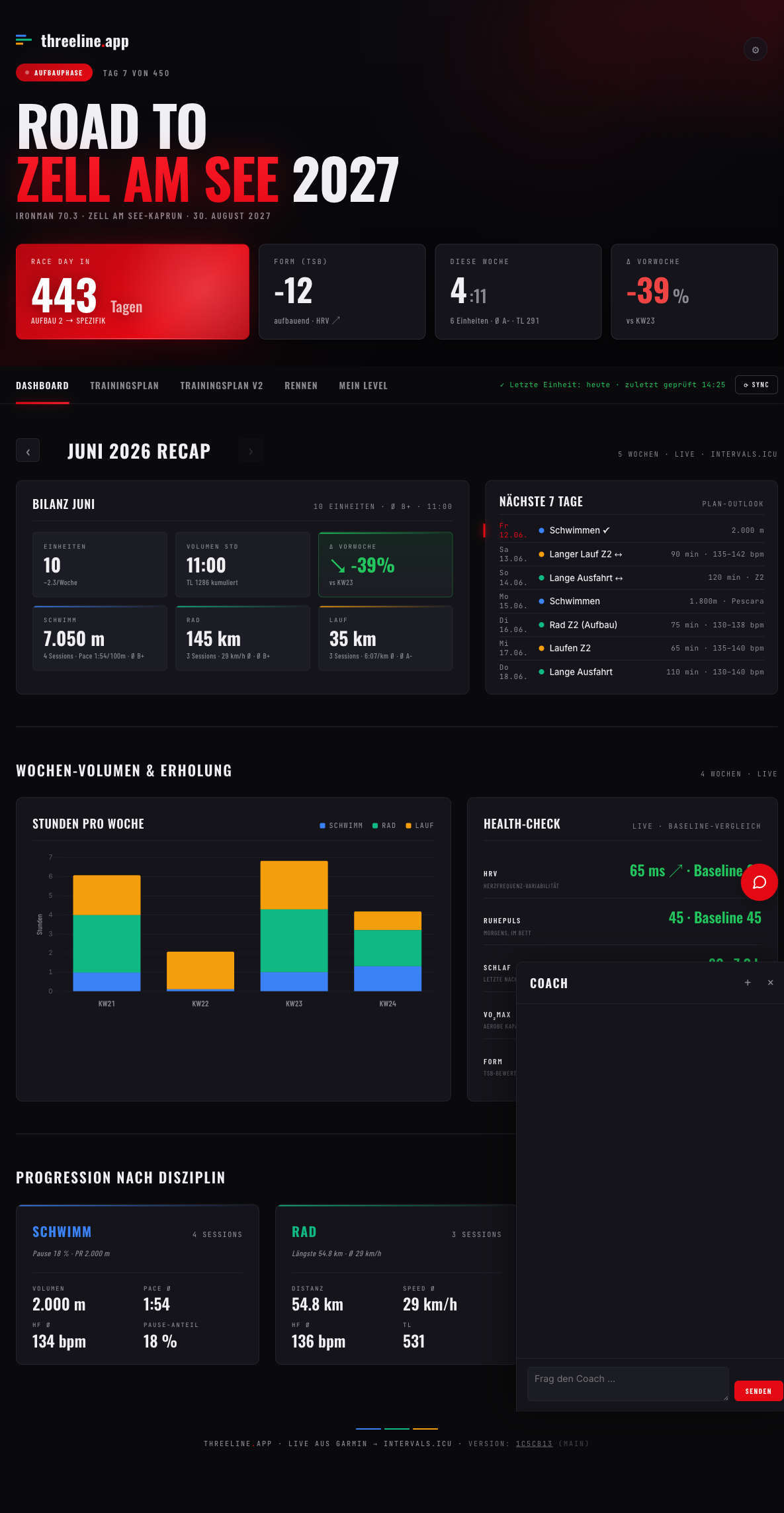Select the 'Rad Z2 (Aufbau)' row
Image resolution: width=784 pixels, height=1513 pixels.
click(632, 625)
